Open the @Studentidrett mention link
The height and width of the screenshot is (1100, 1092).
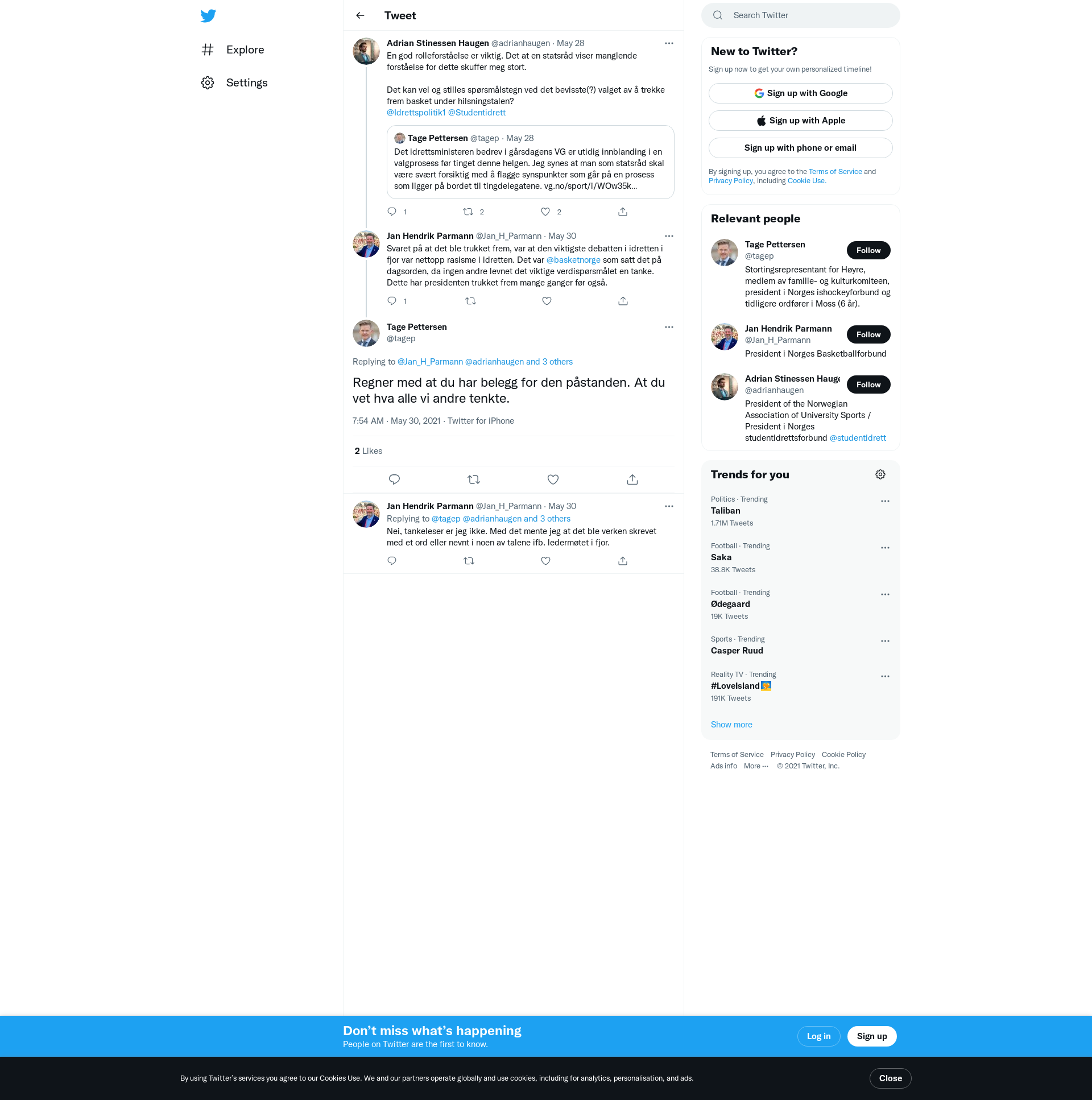477,113
